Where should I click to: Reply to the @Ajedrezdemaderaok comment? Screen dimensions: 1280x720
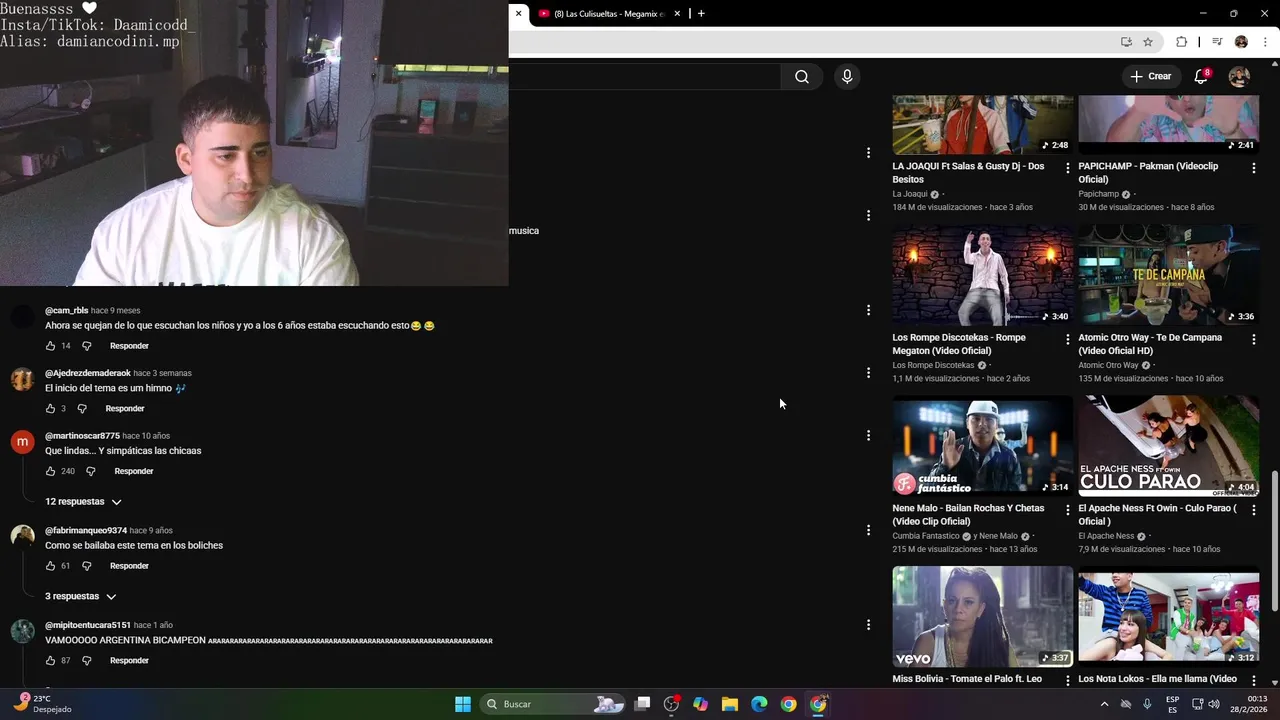125,409
